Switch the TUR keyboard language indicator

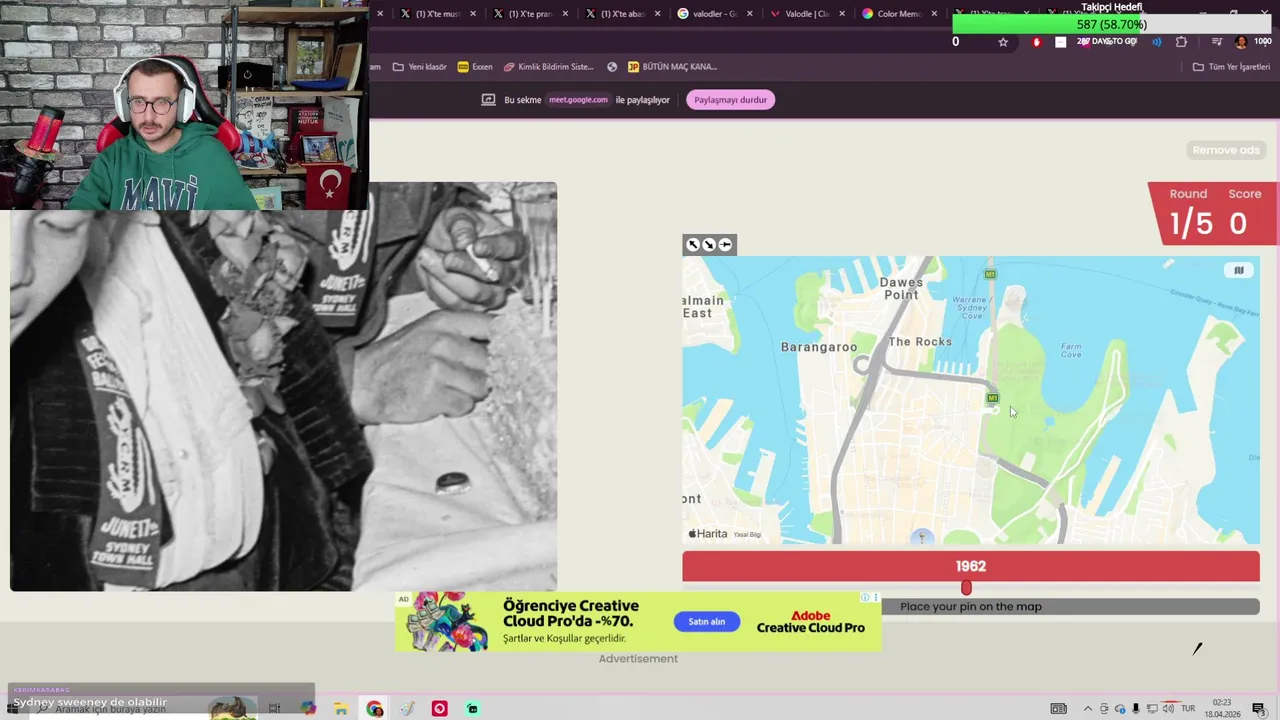(1189, 709)
